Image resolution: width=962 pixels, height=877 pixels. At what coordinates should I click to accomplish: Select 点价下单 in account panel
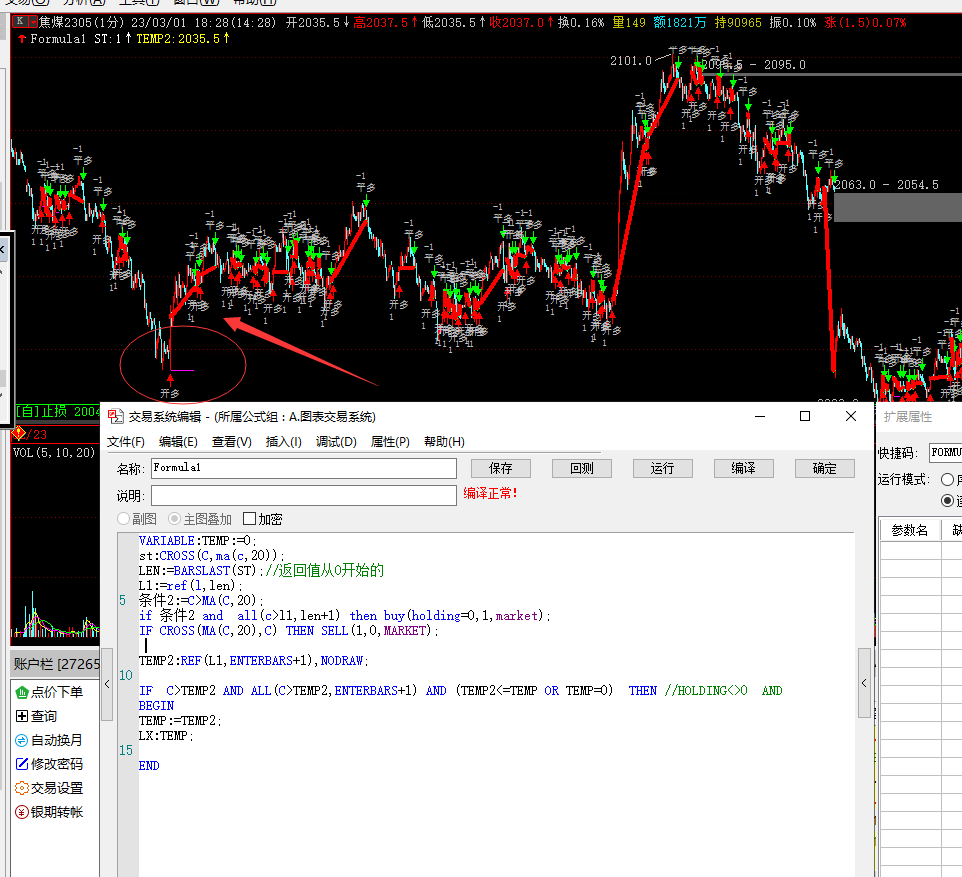point(57,692)
